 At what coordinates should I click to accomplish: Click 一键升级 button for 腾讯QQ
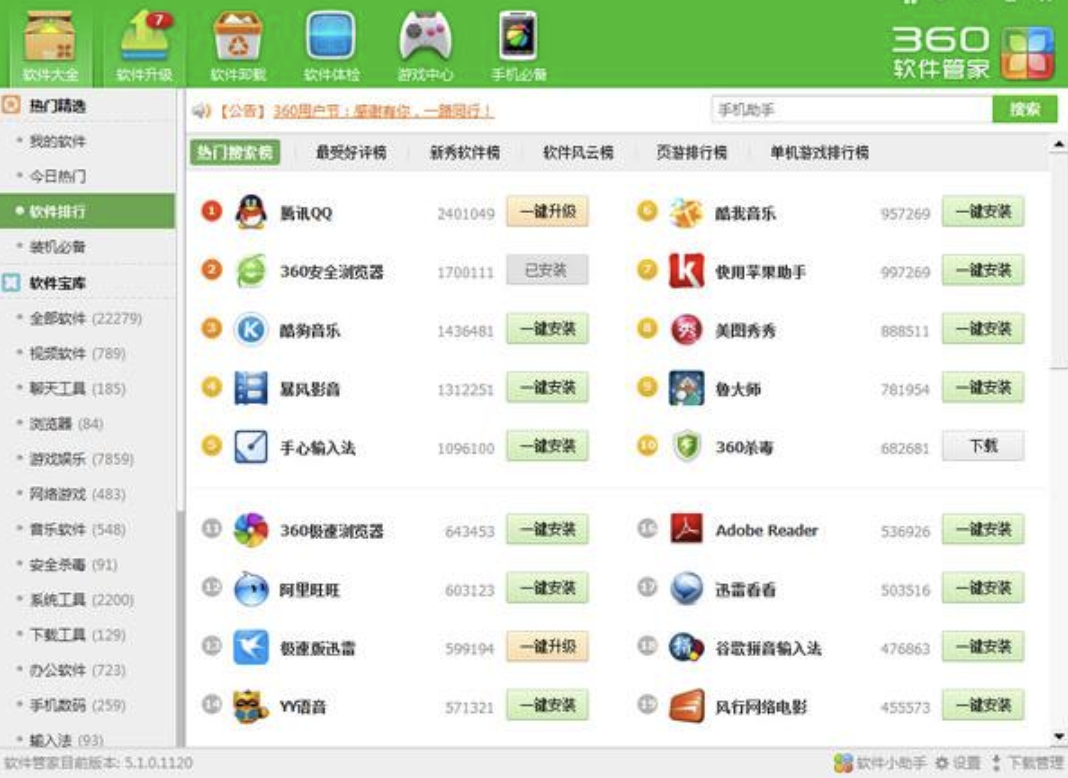click(548, 212)
